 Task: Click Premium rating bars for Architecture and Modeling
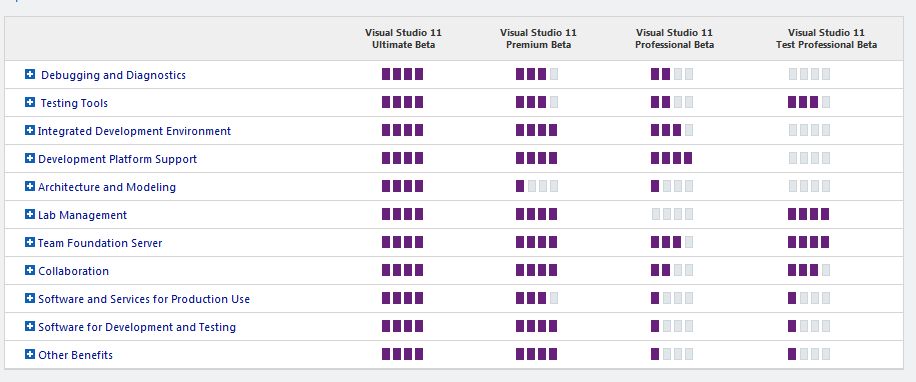tap(537, 186)
